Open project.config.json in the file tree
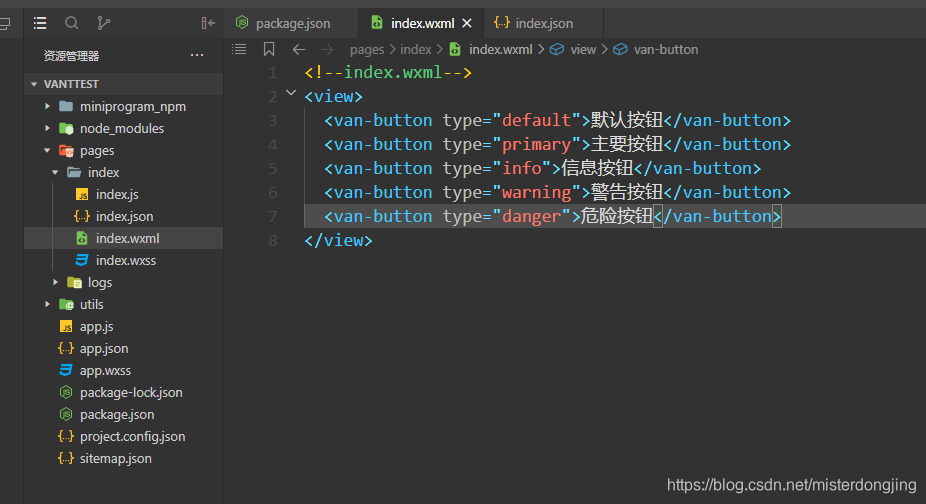 pyautogui.click(x=132, y=436)
